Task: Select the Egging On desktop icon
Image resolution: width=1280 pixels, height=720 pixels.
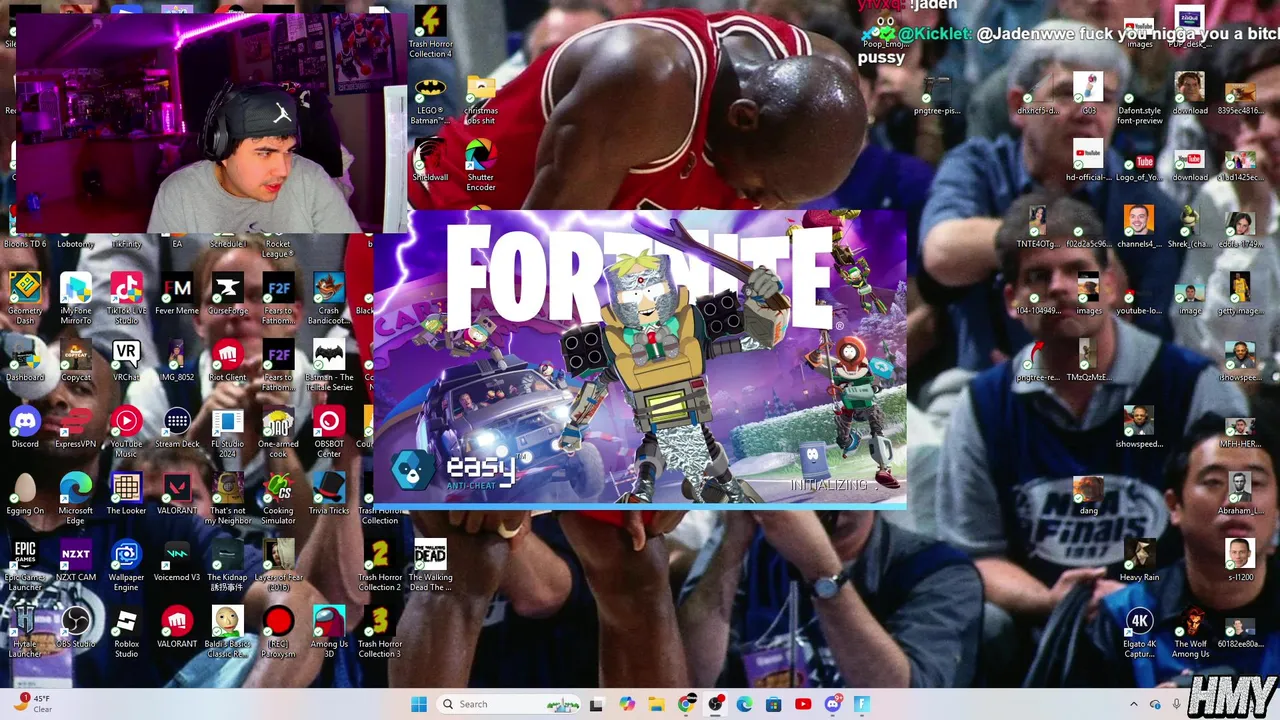Action: (25, 494)
